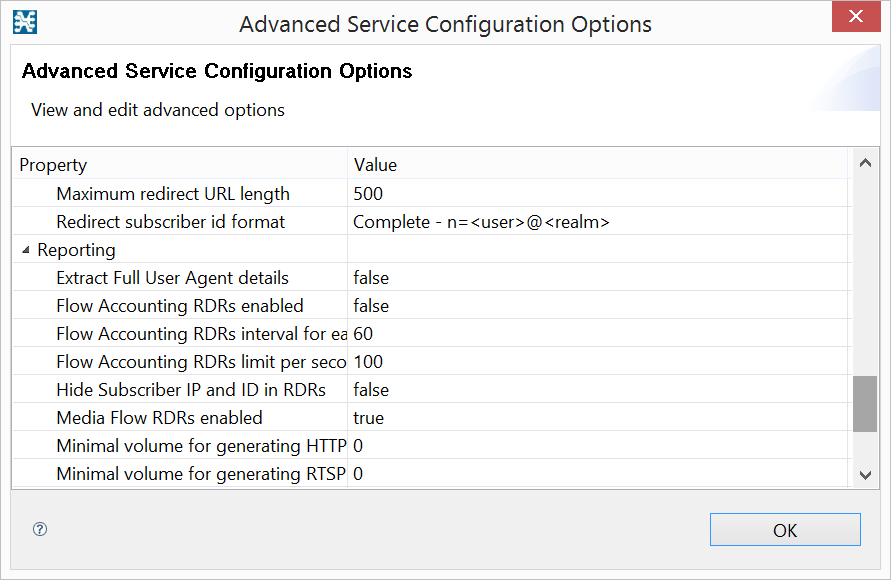The width and height of the screenshot is (891, 580).
Task: Select Maximum redirect URL length row
Action: pyautogui.click(x=173, y=194)
